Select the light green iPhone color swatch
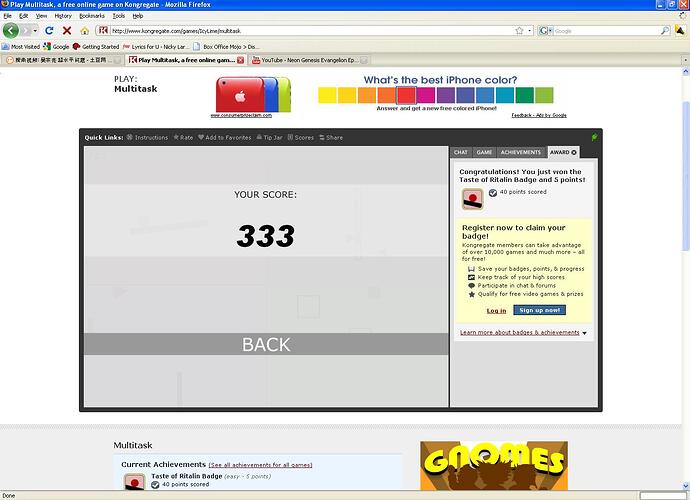This screenshot has width=690, height=500. 544,95
